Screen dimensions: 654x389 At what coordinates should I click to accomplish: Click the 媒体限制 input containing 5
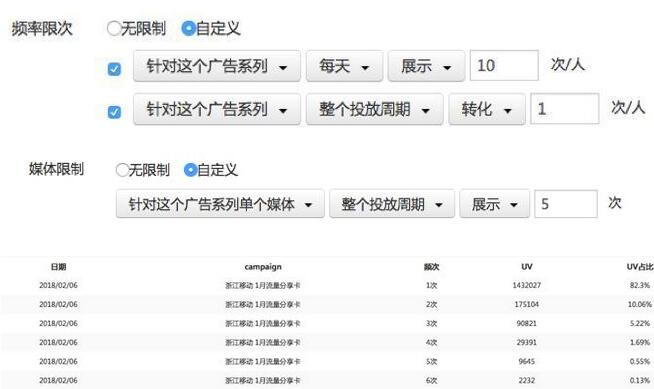(x=566, y=204)
